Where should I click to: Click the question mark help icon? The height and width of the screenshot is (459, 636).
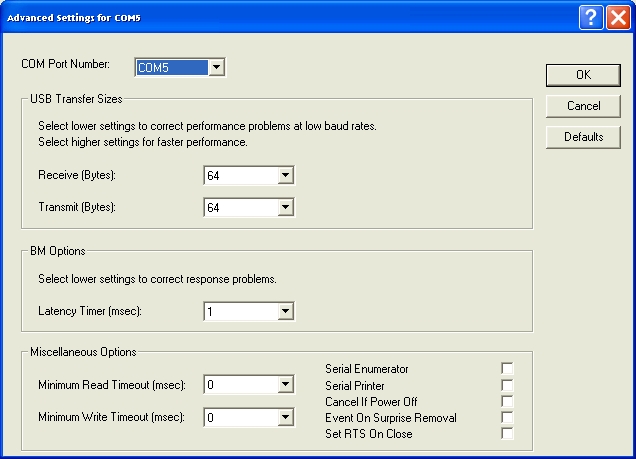[x=591, y=18]
